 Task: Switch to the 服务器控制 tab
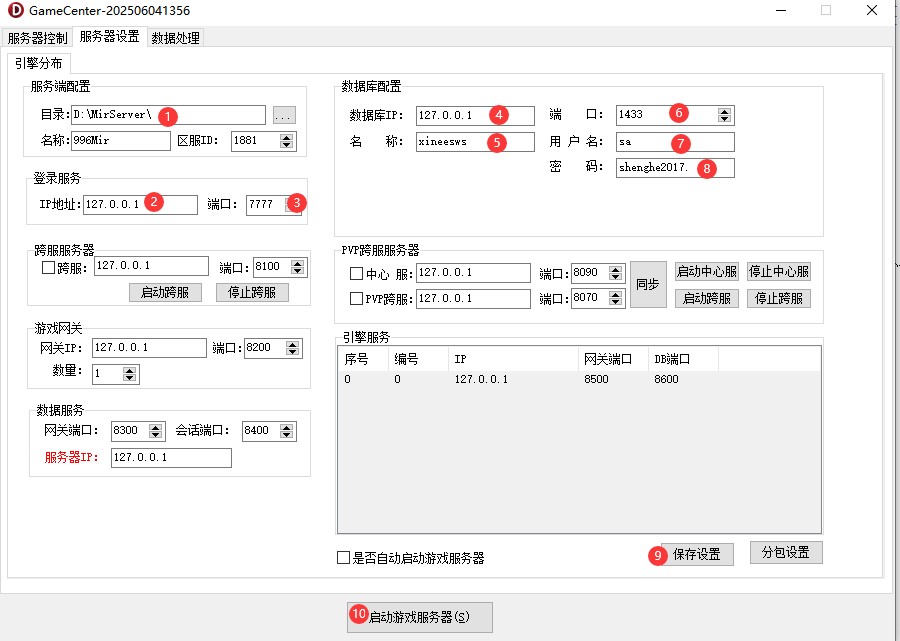point(37,38)
